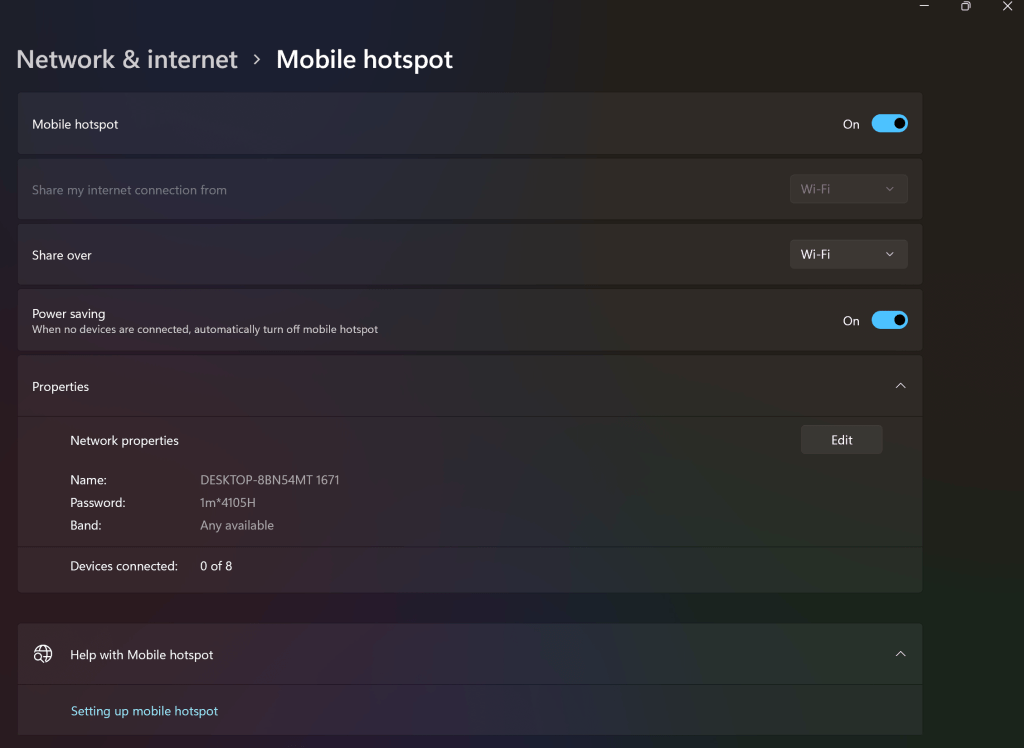Disable the Power saving toggle
1024x748 pixels.
[889, 320]
